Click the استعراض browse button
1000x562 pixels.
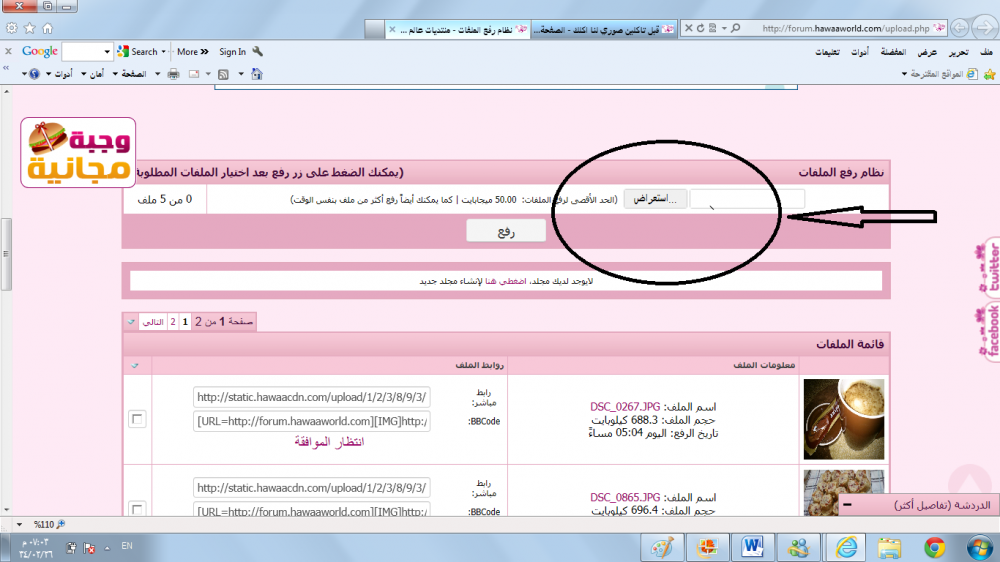coord(655,199)
